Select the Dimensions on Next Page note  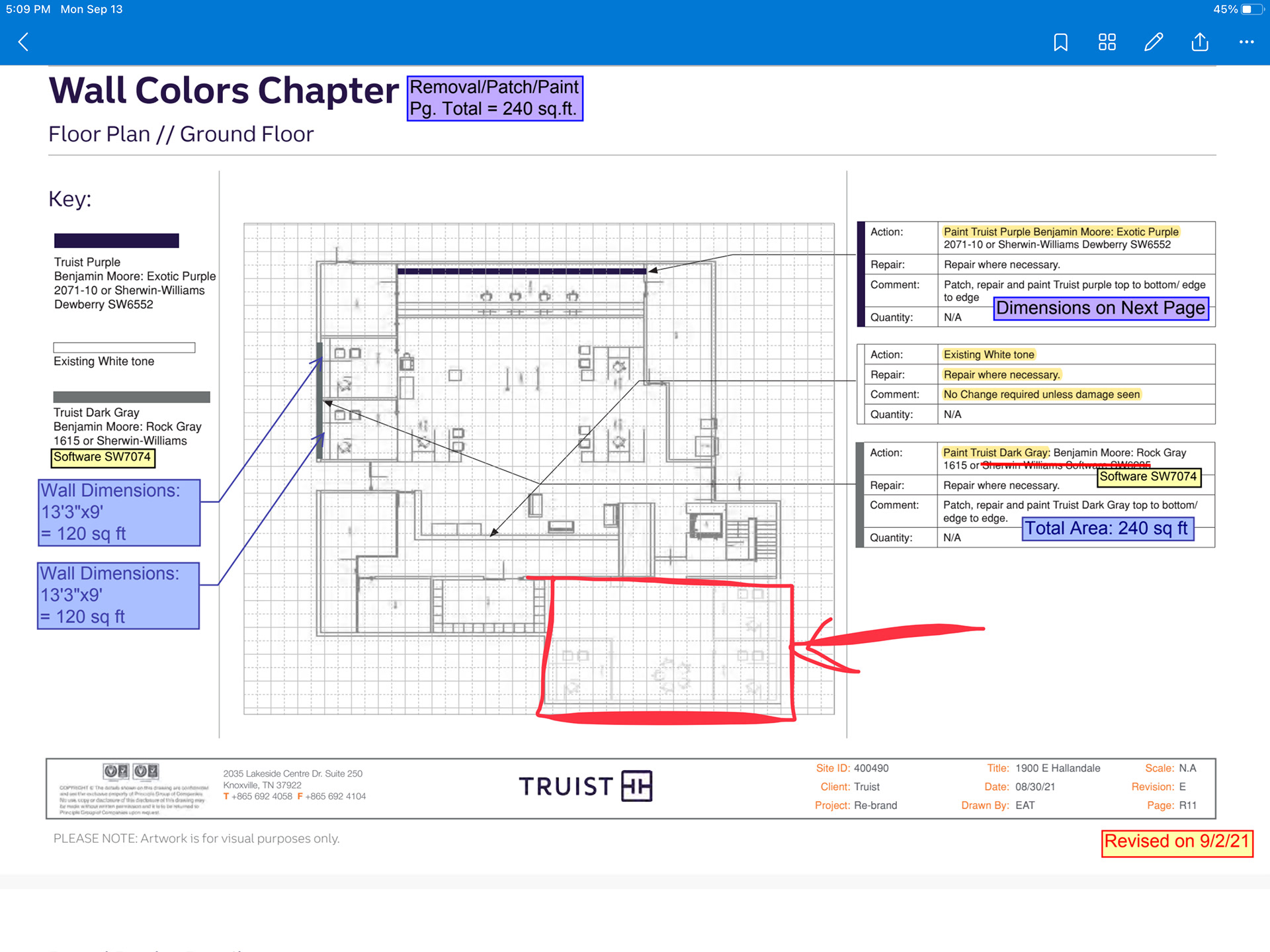[1101, 308]
